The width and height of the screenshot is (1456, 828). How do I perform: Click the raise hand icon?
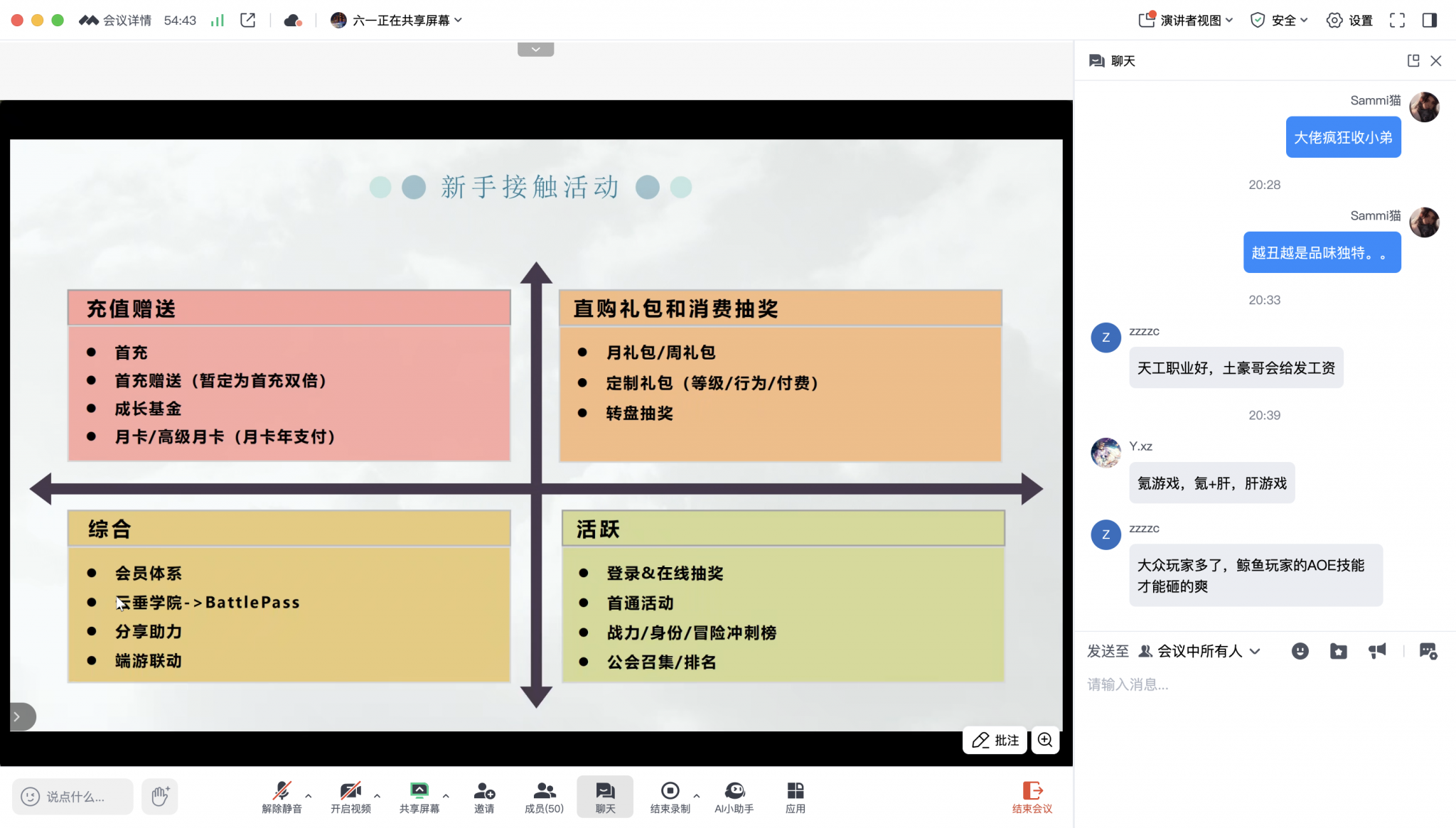click(x=160, y=796)
